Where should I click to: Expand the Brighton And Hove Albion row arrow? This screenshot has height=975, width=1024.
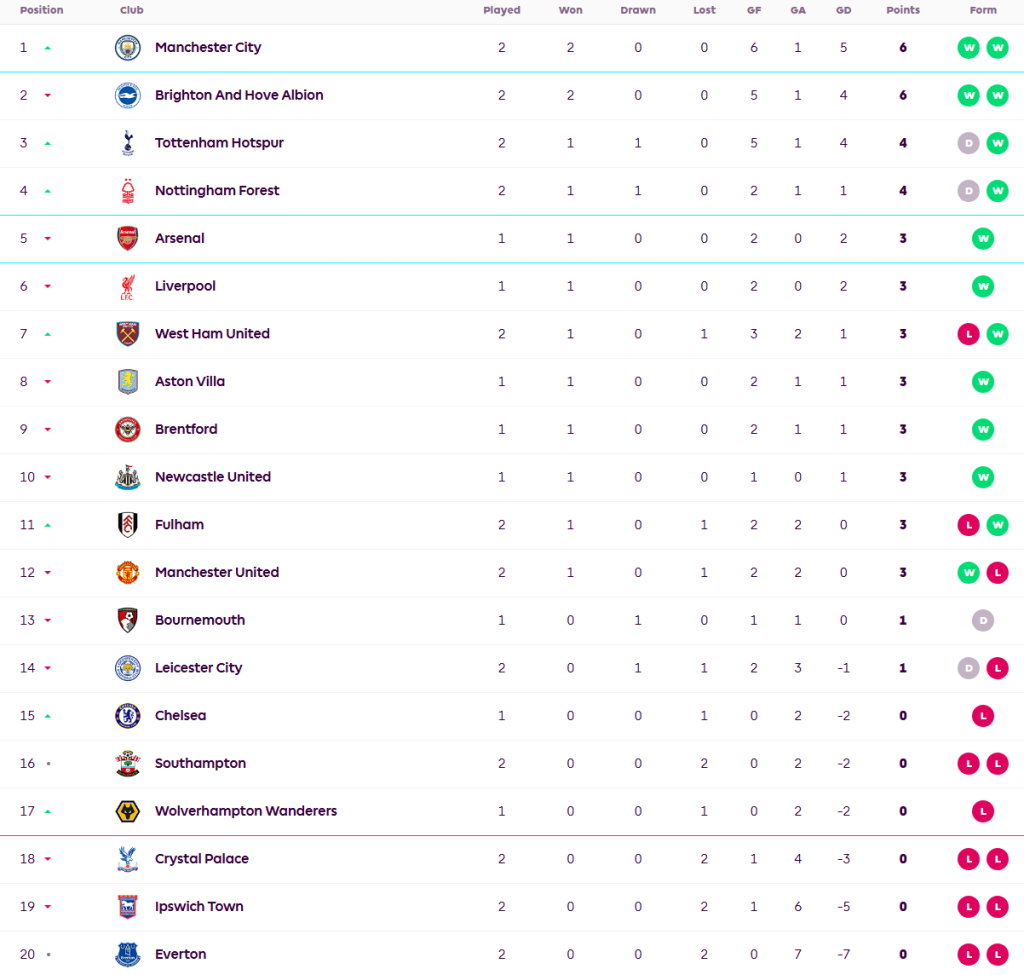click(x=47, y=96)
